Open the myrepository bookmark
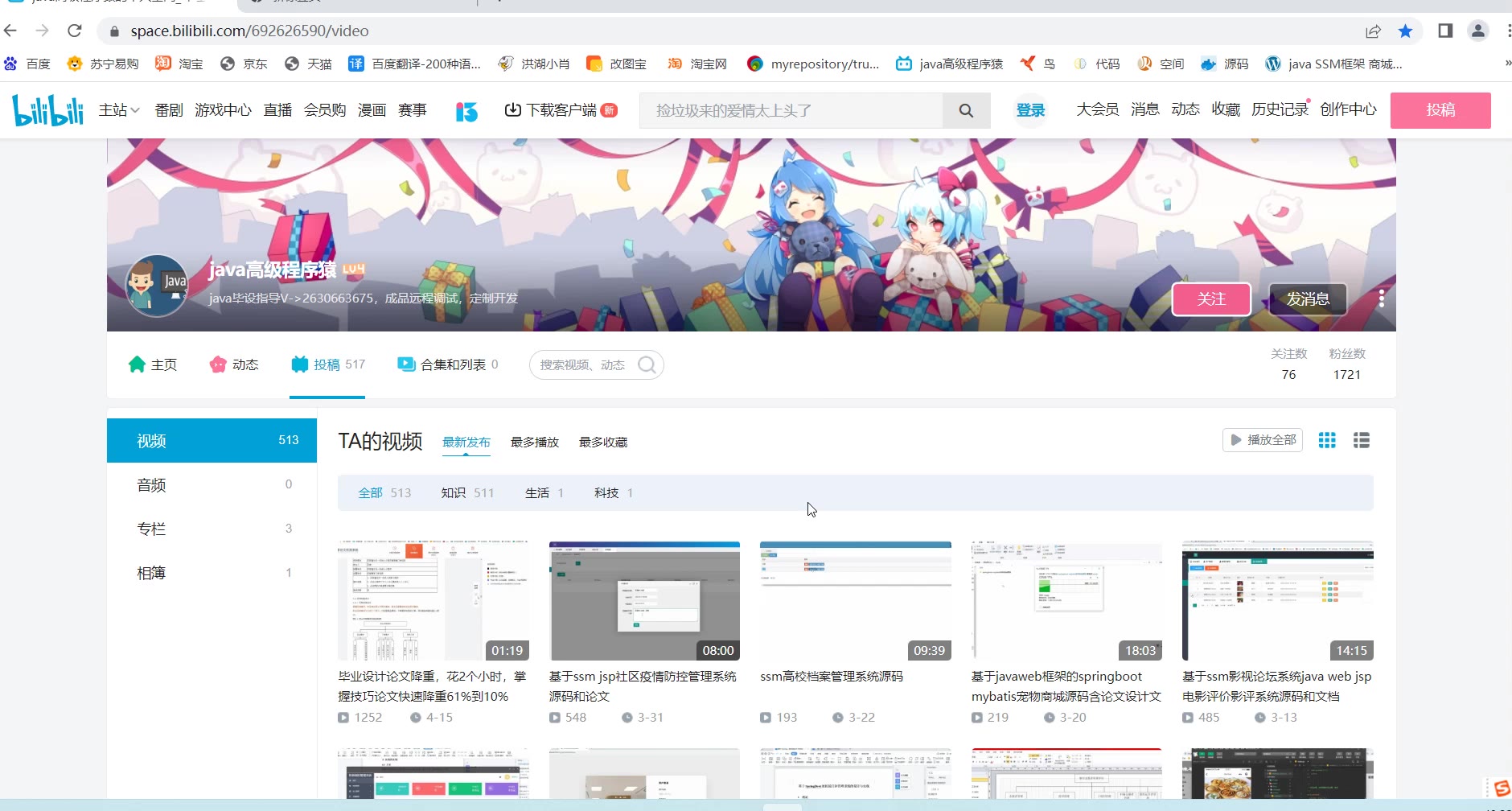 click(812, 64)
